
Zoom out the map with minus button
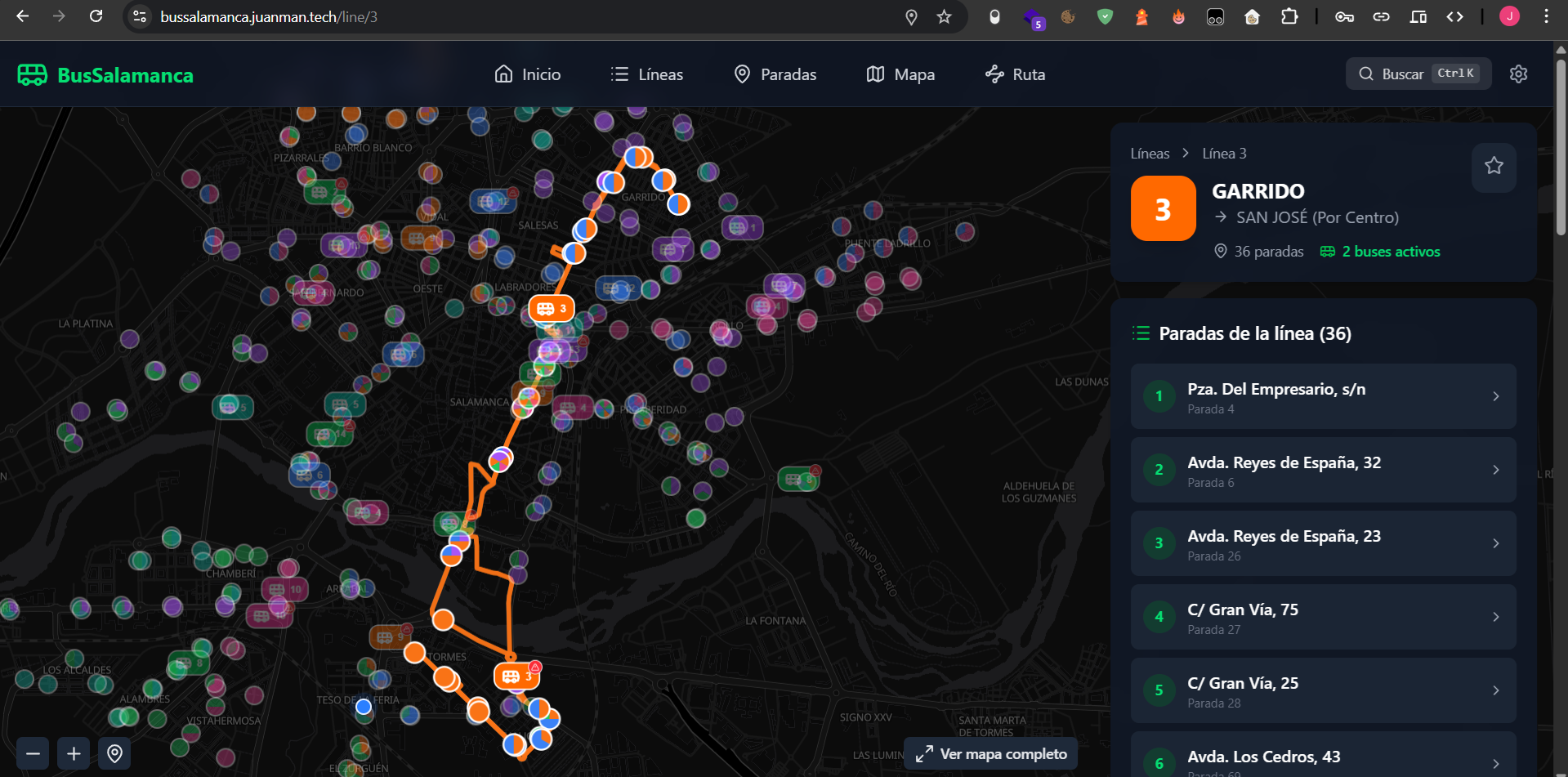coord(33,753)
